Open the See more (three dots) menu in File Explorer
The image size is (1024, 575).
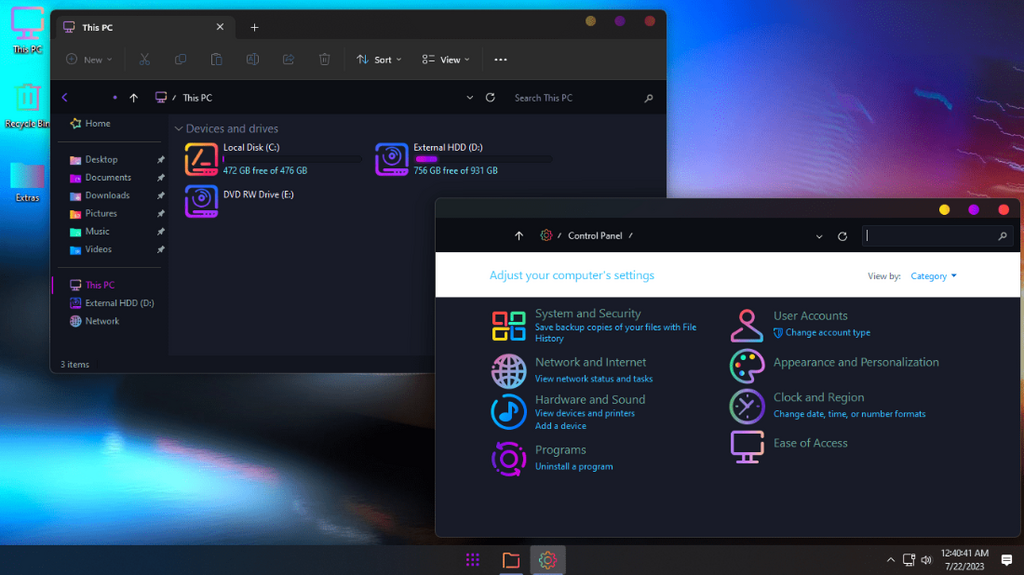[x=500, y=59]
